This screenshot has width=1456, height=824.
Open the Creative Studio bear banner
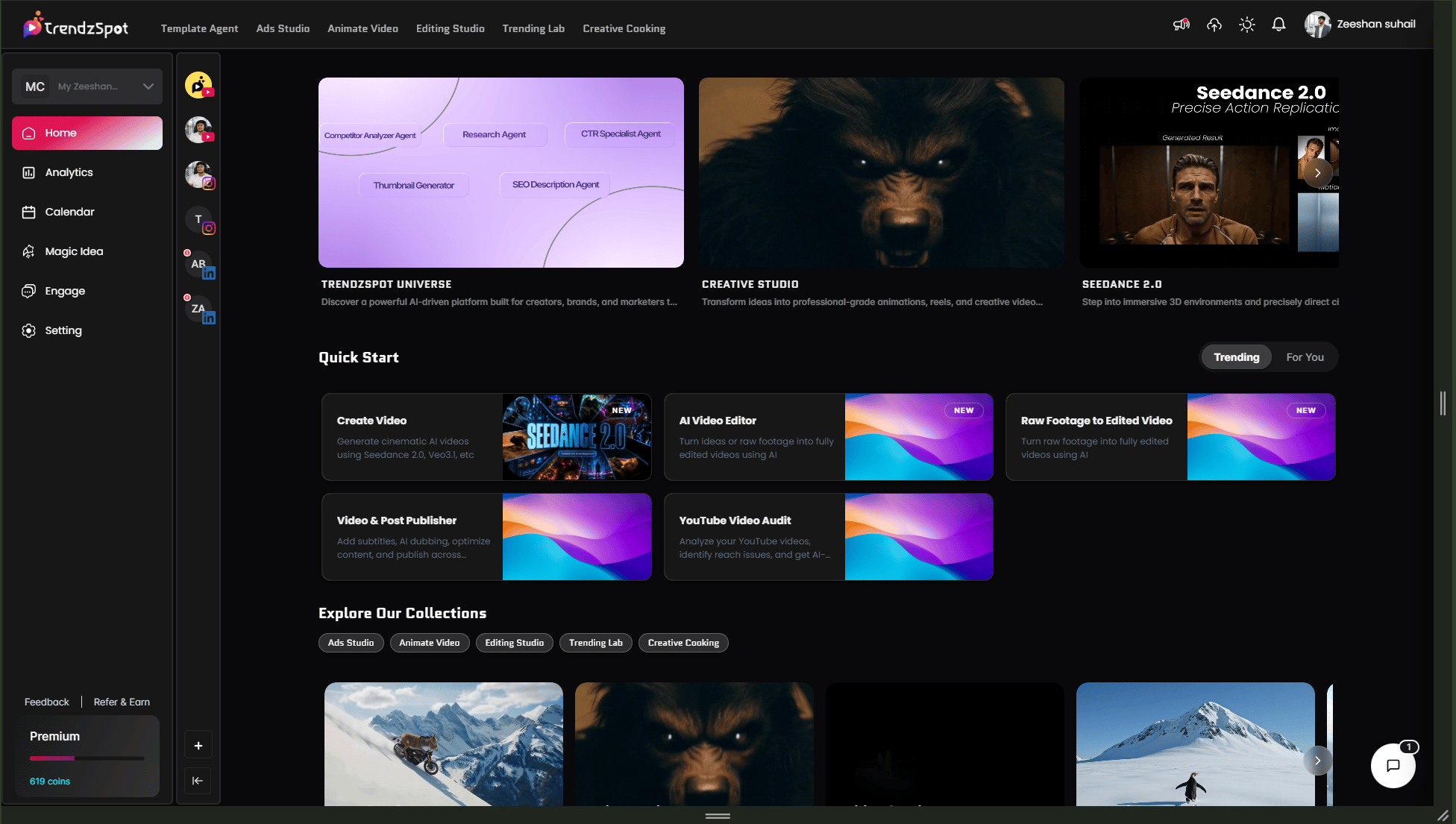pos(882,172)
